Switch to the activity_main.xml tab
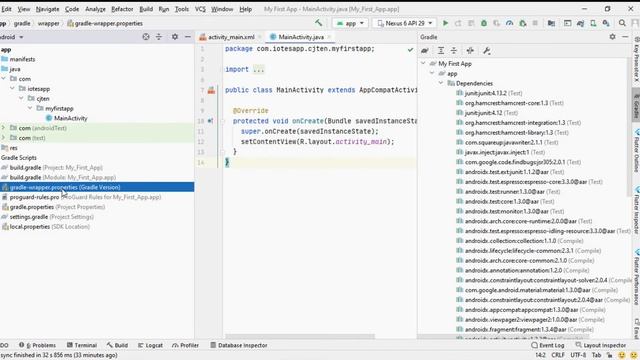 tap(231, 37)
